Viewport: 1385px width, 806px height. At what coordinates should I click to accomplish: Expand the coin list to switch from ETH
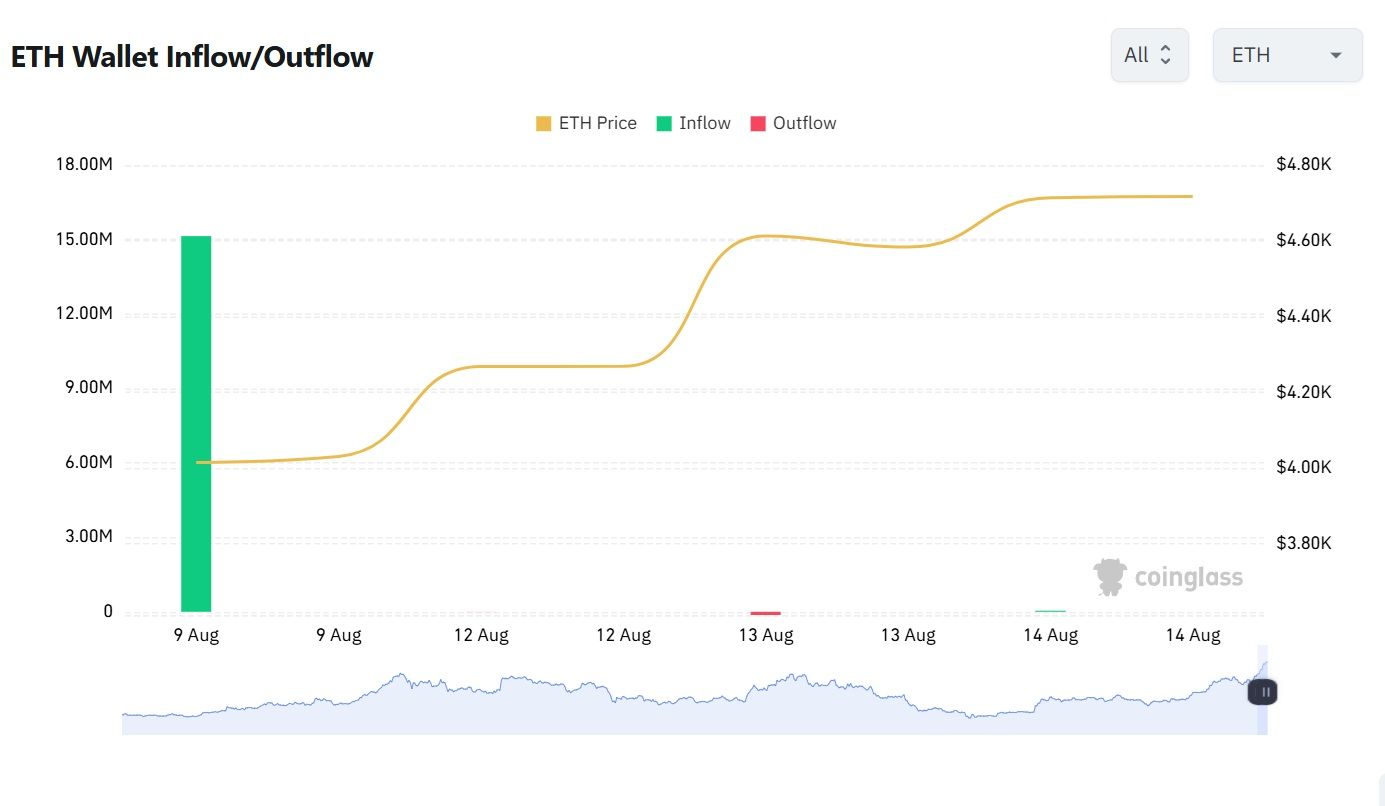pyautogui.click(x=1287, y=55)
